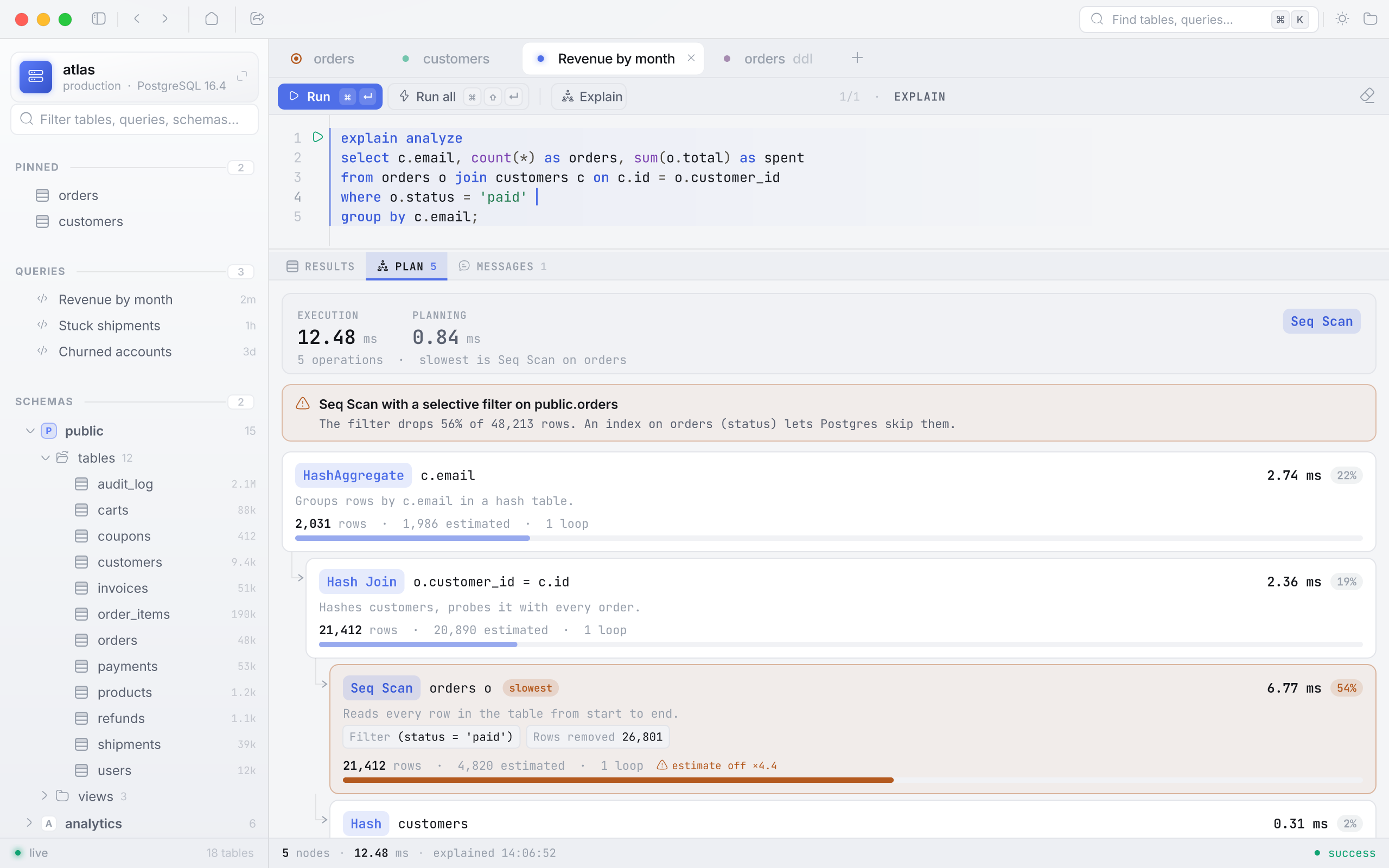Click the Run all button

tap(459, 97)
